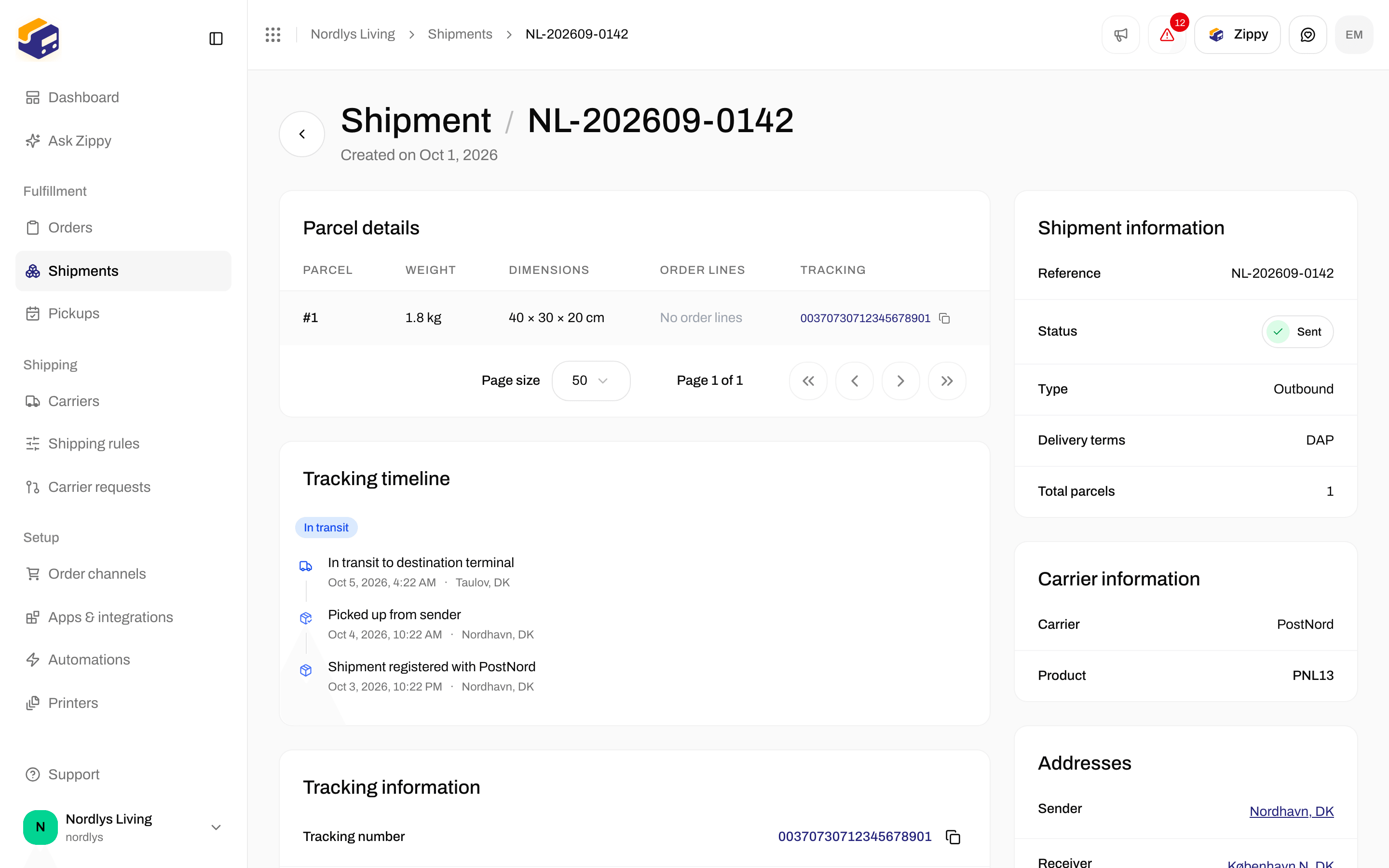
Task: Collapse the sidebar panel toggle icon
Action: tap(216, 39)
